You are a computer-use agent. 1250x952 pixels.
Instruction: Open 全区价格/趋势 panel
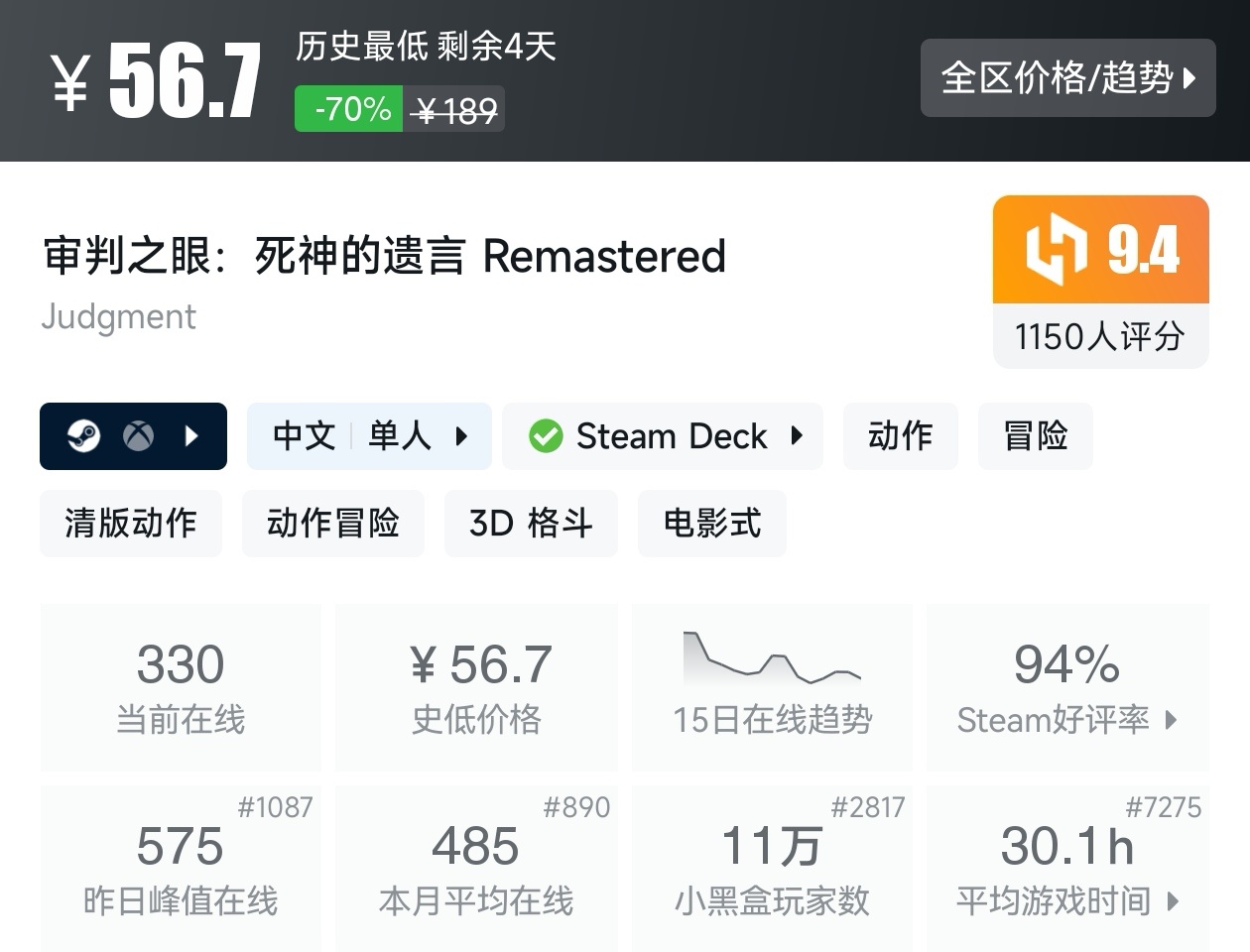(1067, 78)
